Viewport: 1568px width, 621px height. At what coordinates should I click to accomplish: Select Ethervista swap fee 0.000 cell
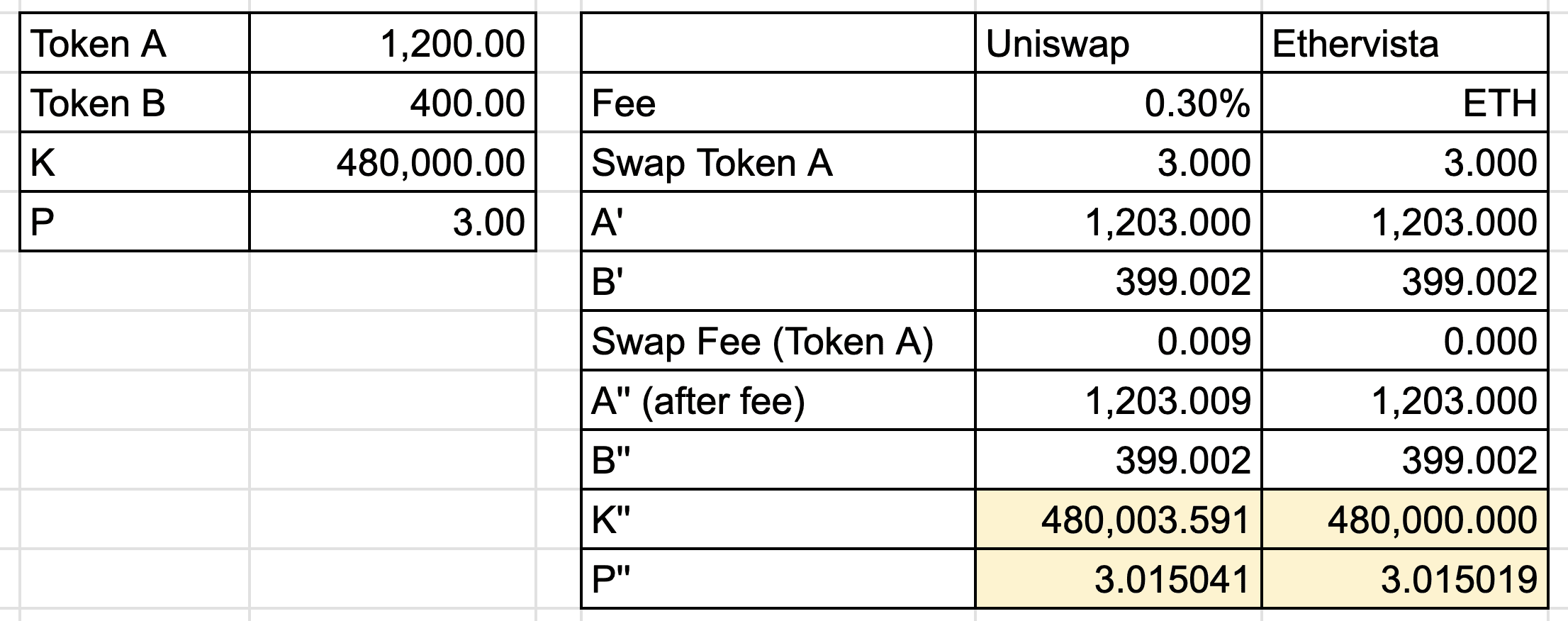click(x=1404, y=342)
